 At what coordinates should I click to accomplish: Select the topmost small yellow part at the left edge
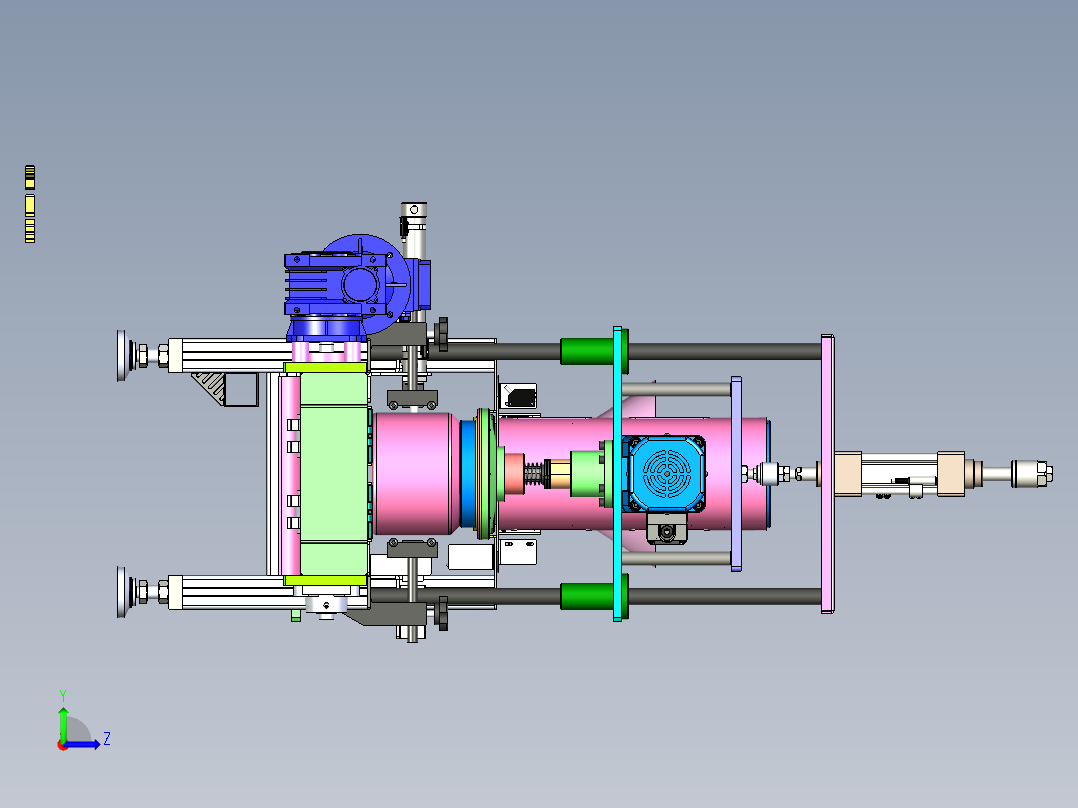pyautogui.click(x=30, y=177)
